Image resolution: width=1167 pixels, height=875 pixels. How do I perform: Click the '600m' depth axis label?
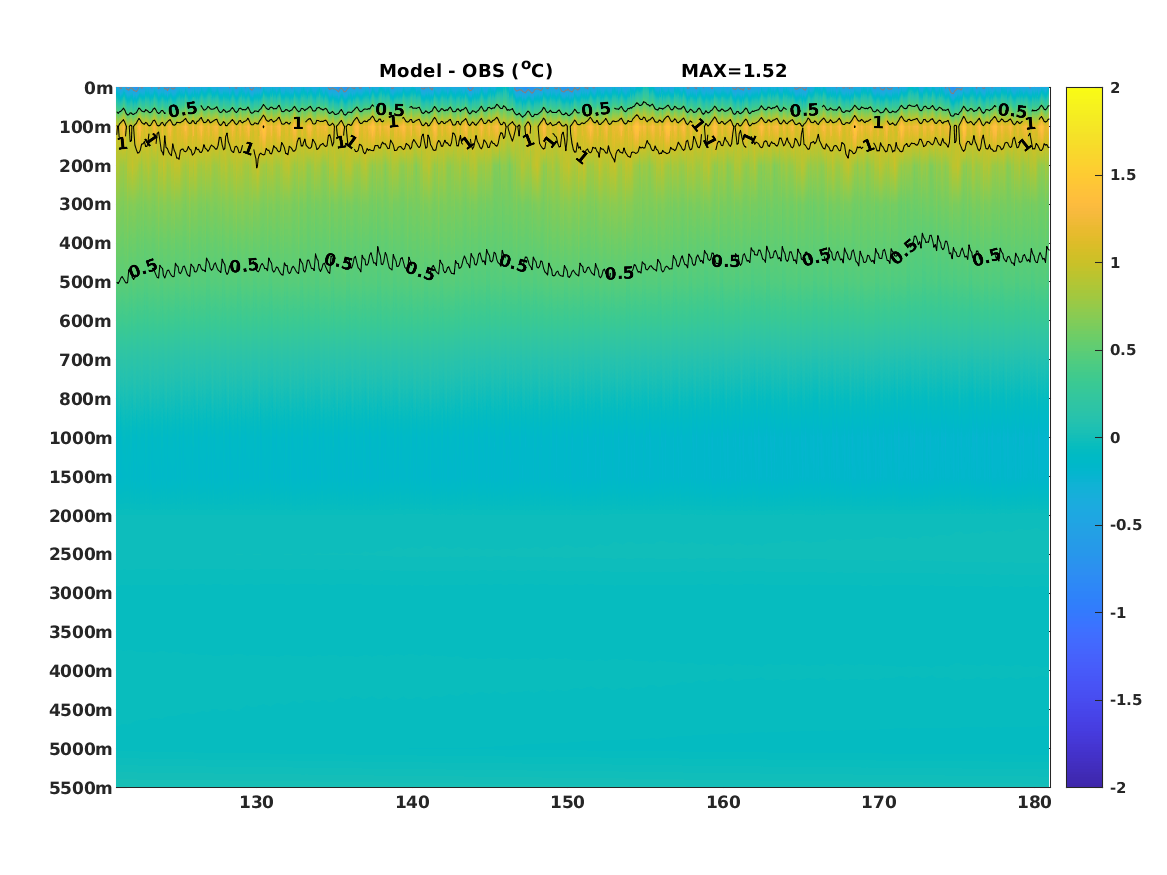86,321
